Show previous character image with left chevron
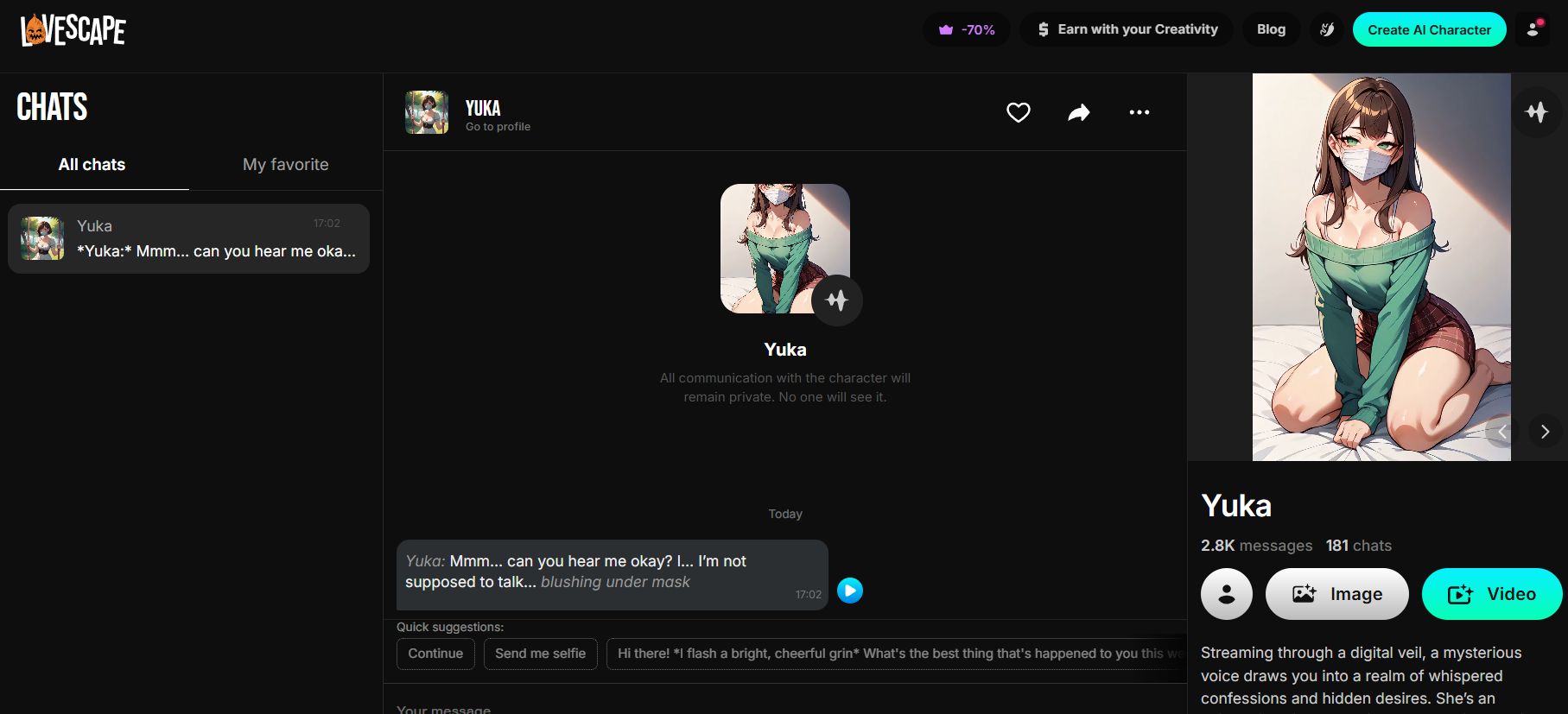This screenshot has height=714, width=1568. 1502,432
